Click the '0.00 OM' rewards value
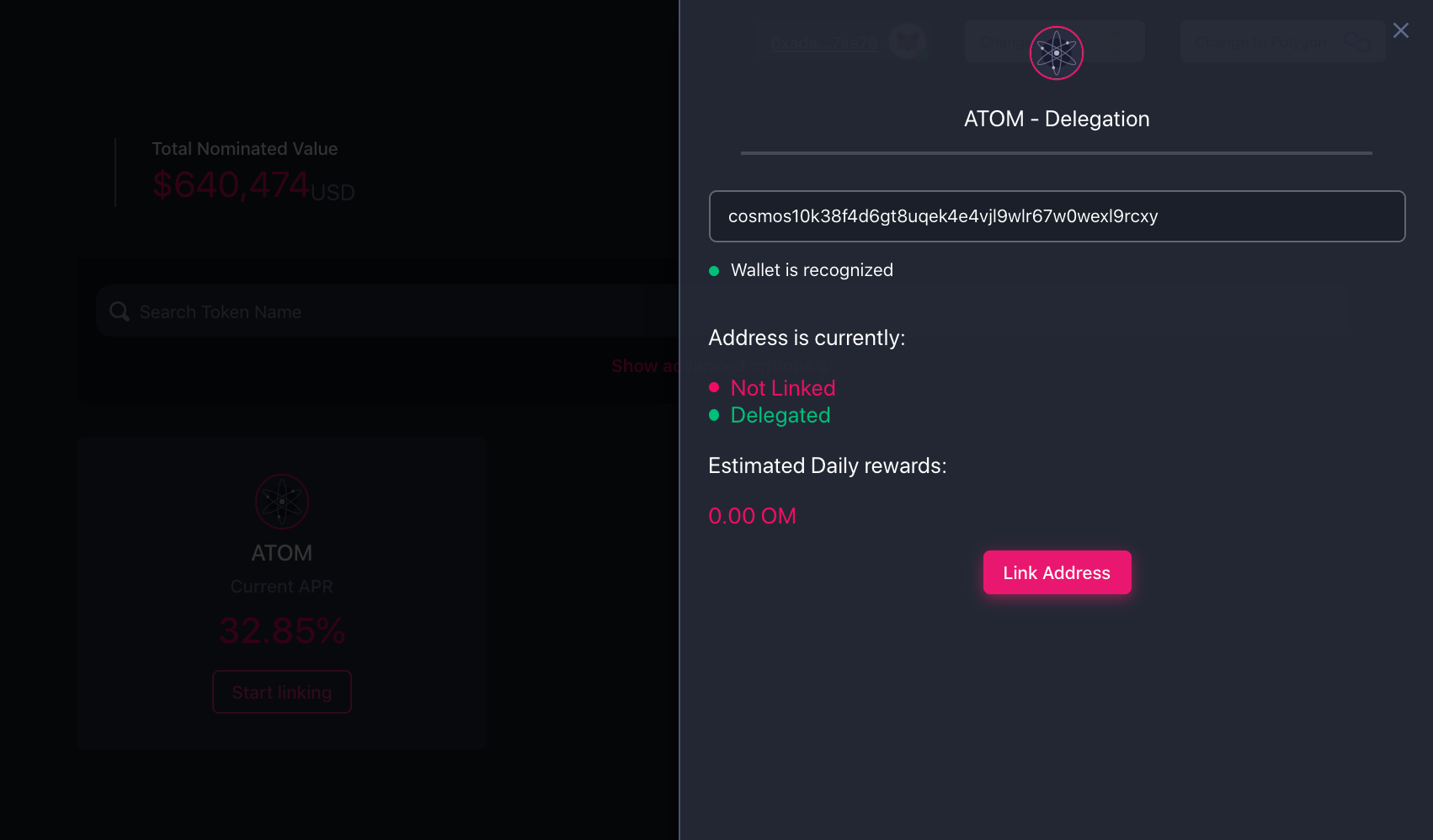 (752, 516)
